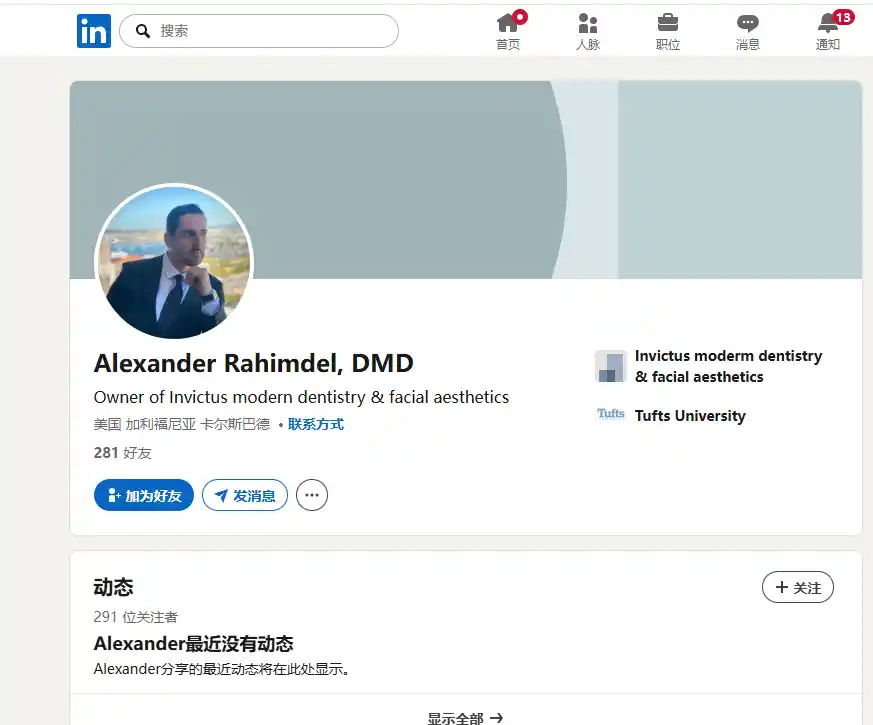
Task: Expand 显示全部 to show all activity
Action: (x=465, y=717)
